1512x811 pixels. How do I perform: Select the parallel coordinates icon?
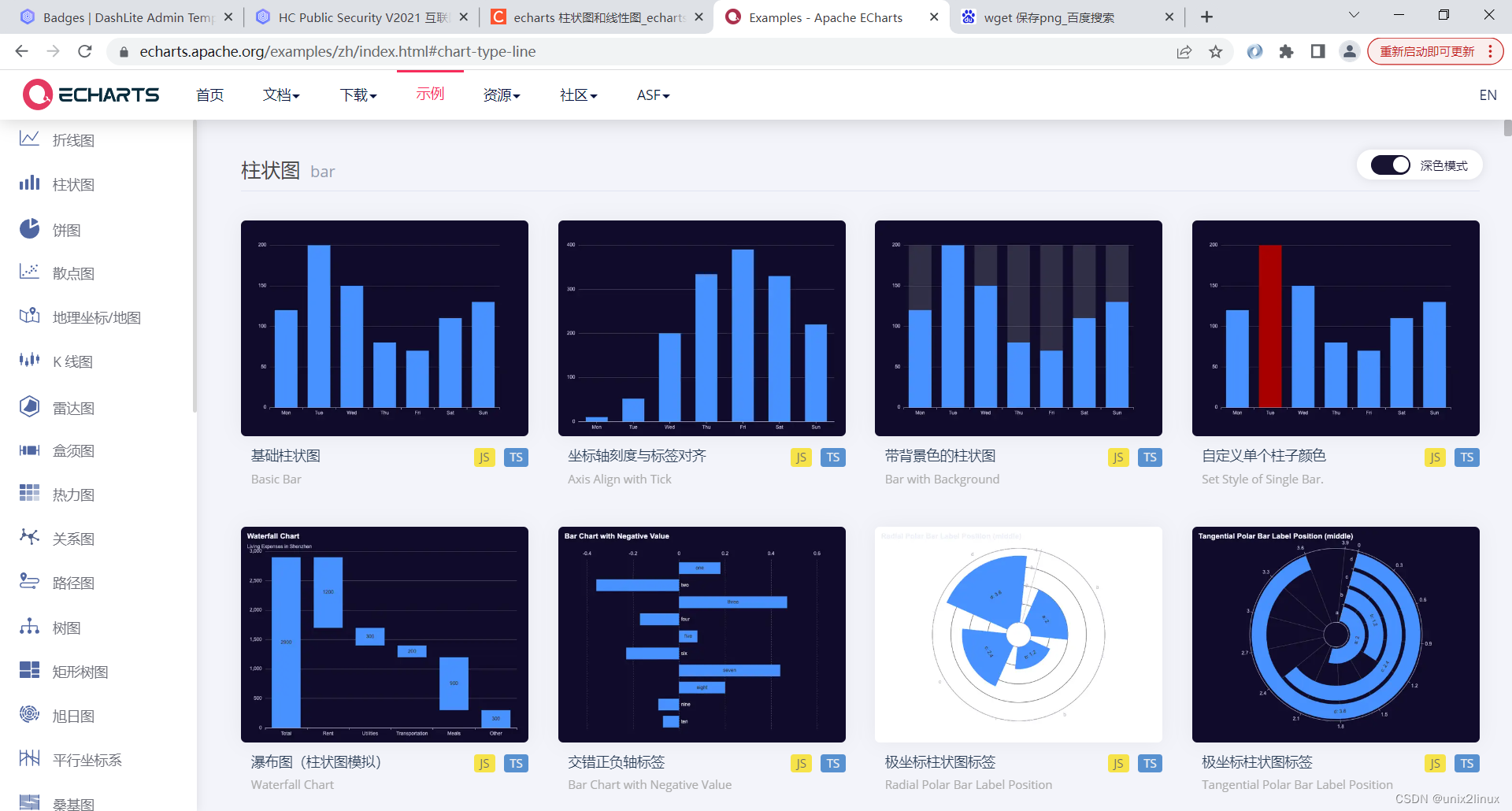pyautogui.click(x=29, y=758)
